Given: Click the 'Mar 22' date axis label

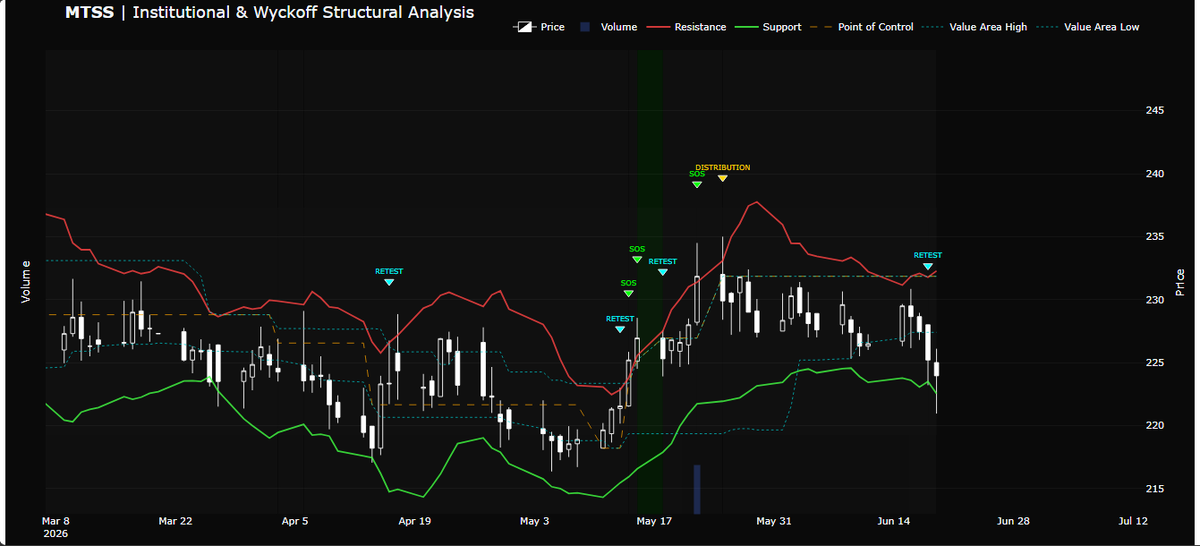Looking at the screenshot, I should point(175,521).
